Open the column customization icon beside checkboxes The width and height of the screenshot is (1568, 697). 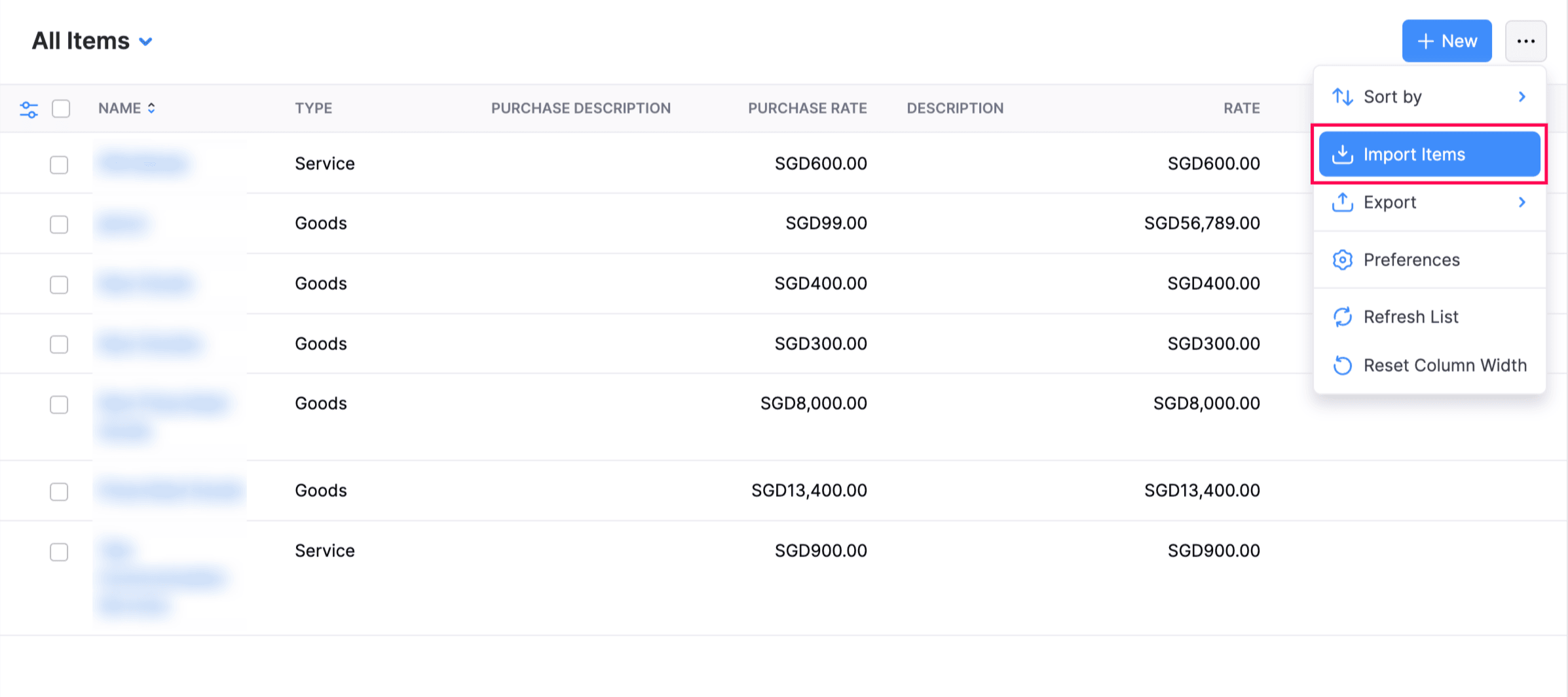[x=29, y=108]
